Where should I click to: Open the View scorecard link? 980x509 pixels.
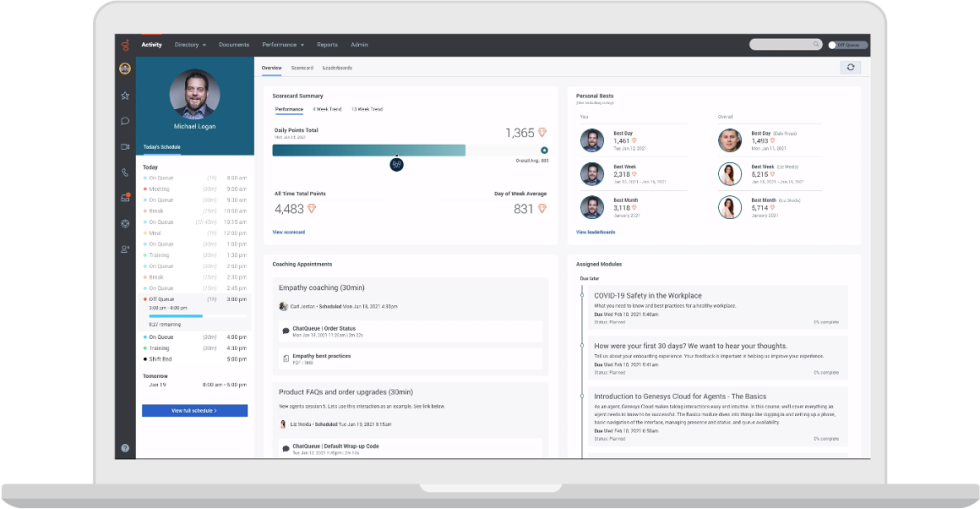point(289,232)
